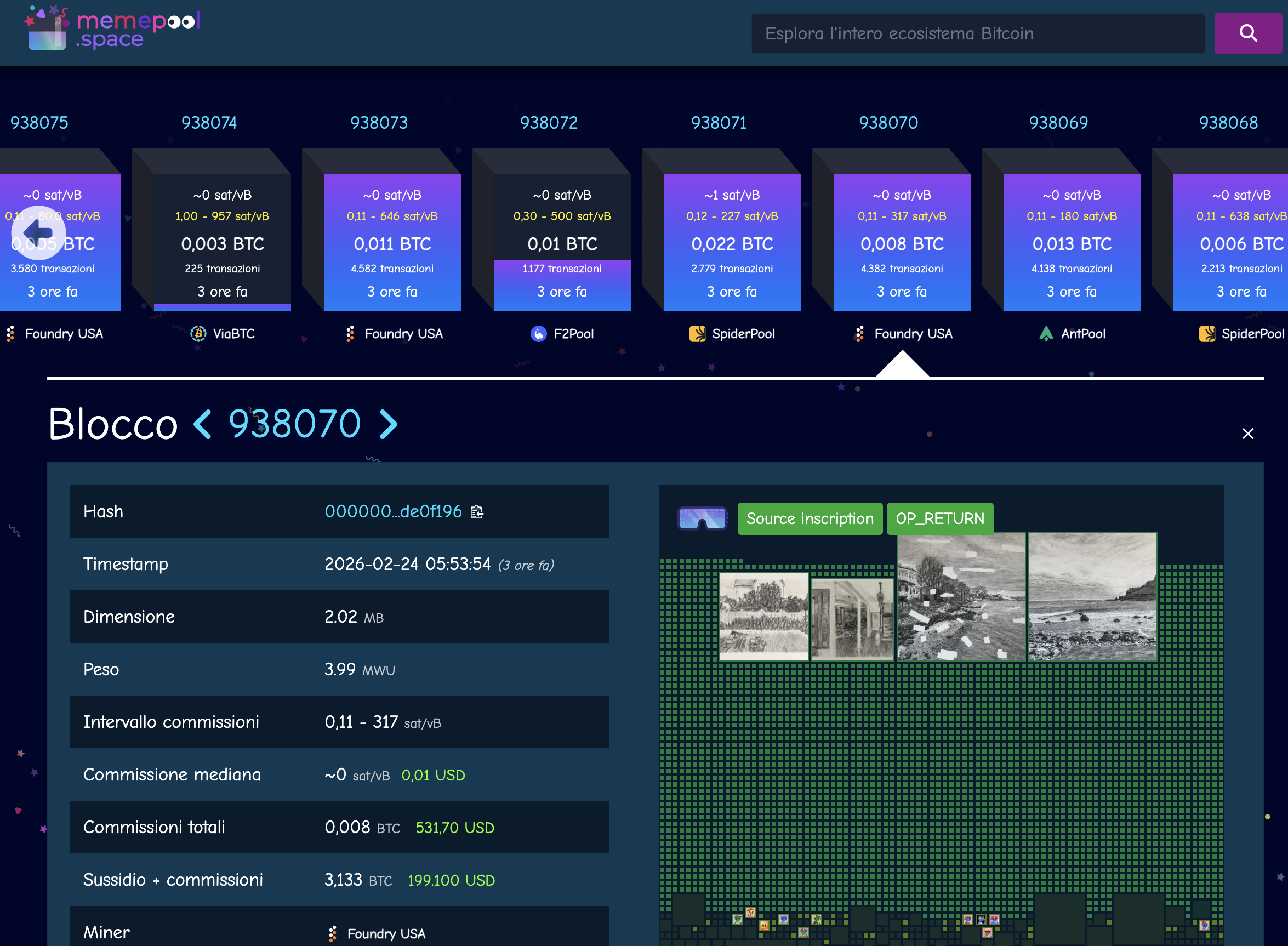
Task: Go to next block with right chevron
Action: [x=388, y=424]
